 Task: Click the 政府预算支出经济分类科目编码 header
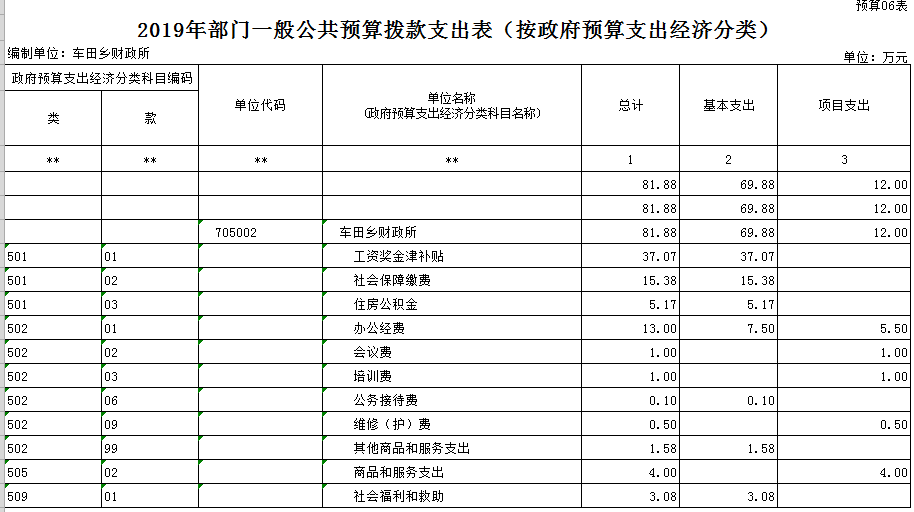tap(100, 77)
